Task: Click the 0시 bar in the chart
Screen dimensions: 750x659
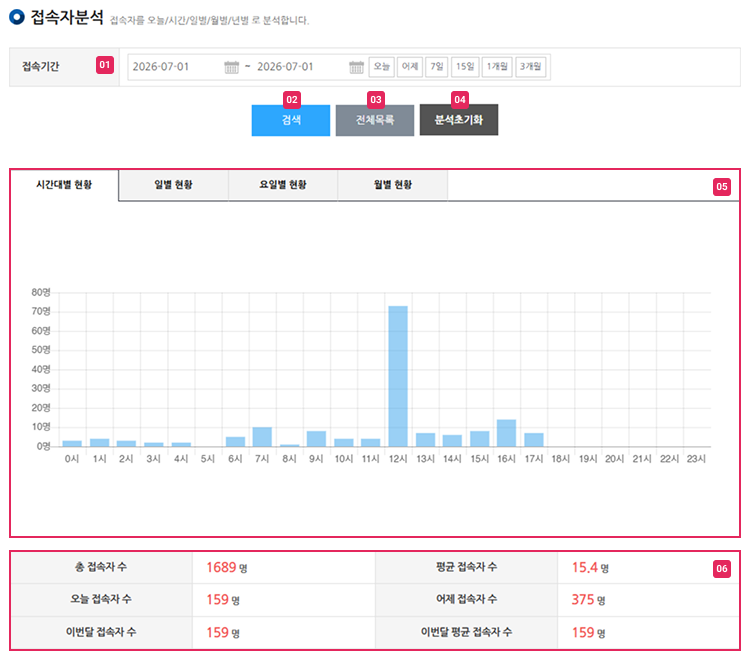Action: (x=72, y=444)
